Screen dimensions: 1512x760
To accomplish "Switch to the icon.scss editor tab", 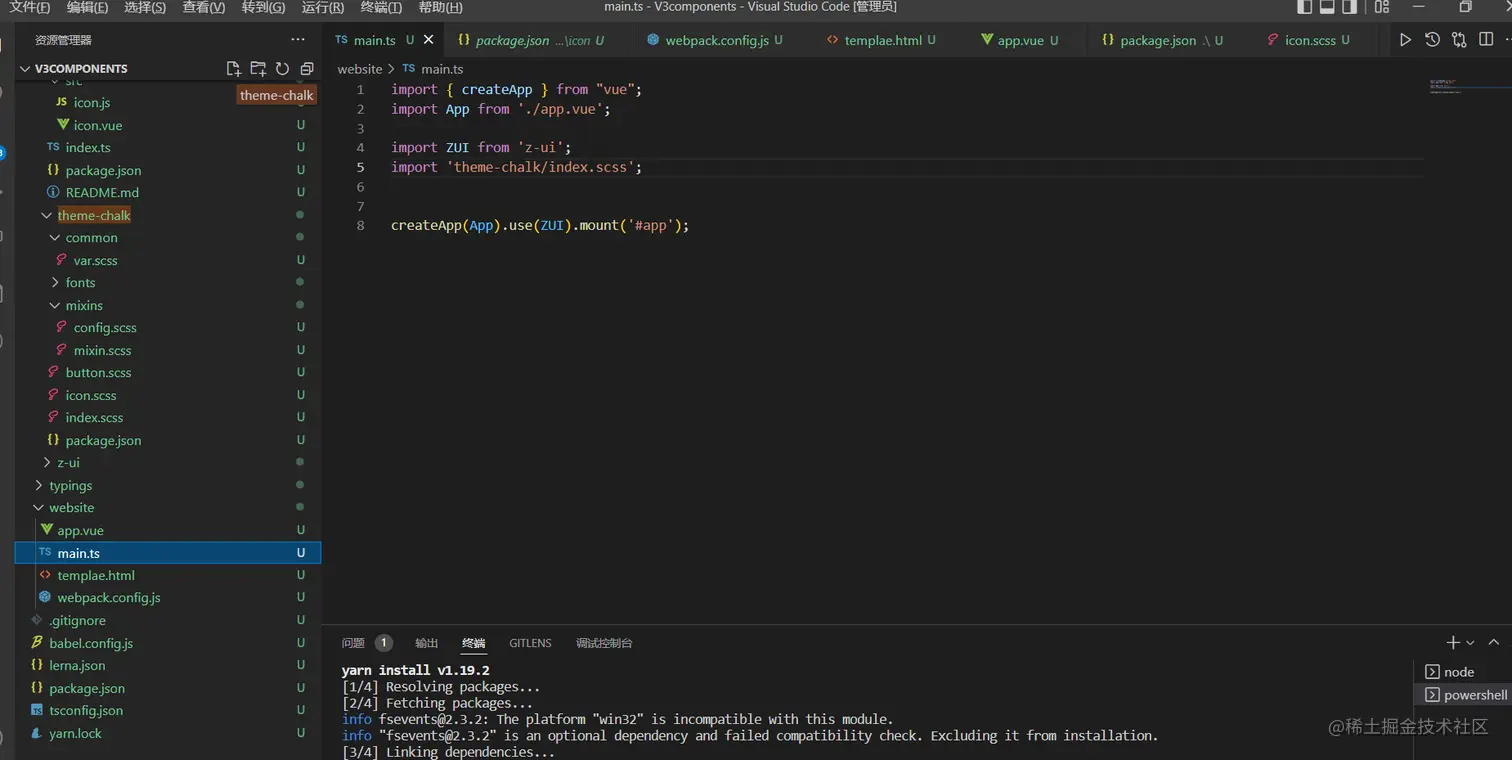I will tap(1308, 40).
